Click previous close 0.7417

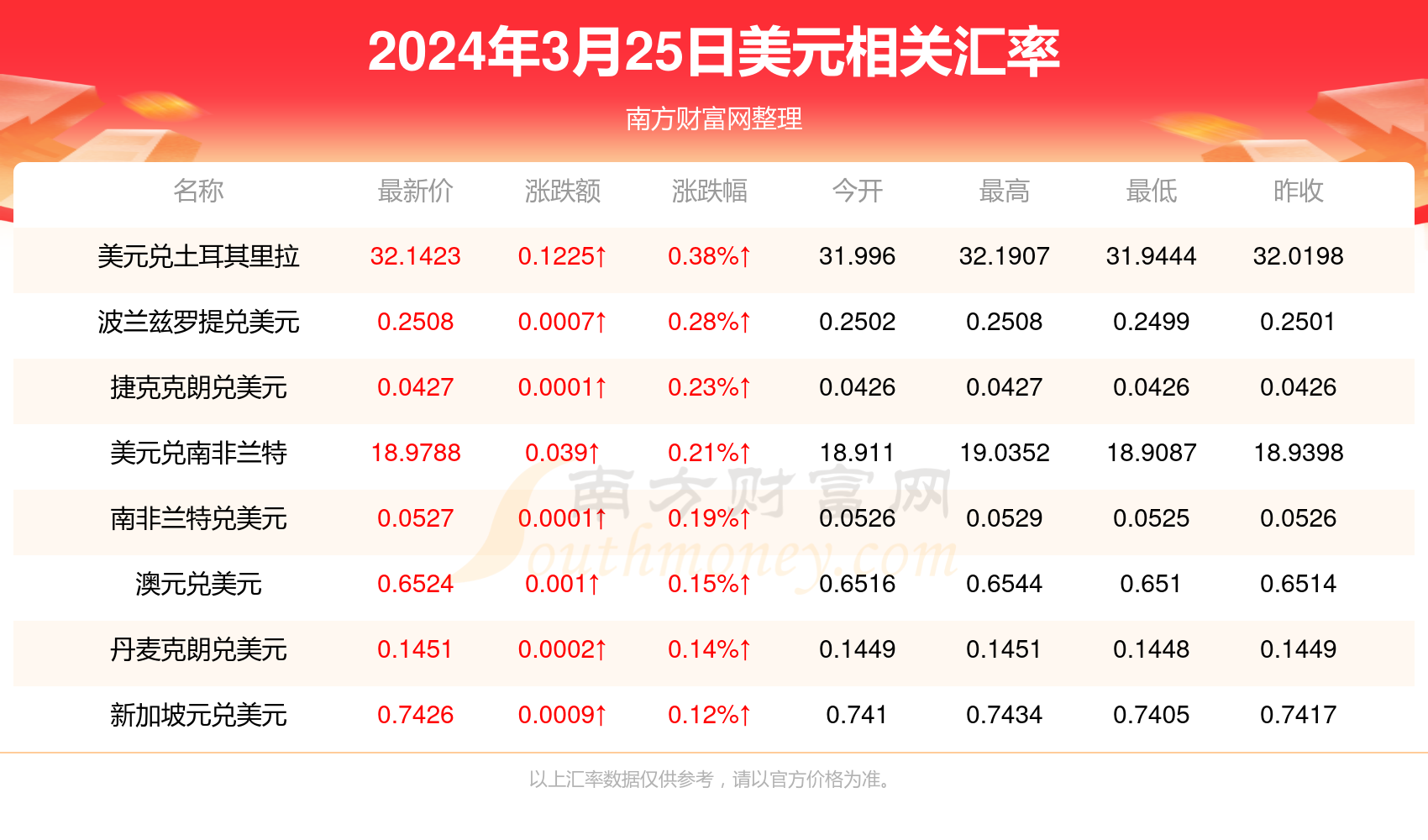click(x=1298, y=715)
